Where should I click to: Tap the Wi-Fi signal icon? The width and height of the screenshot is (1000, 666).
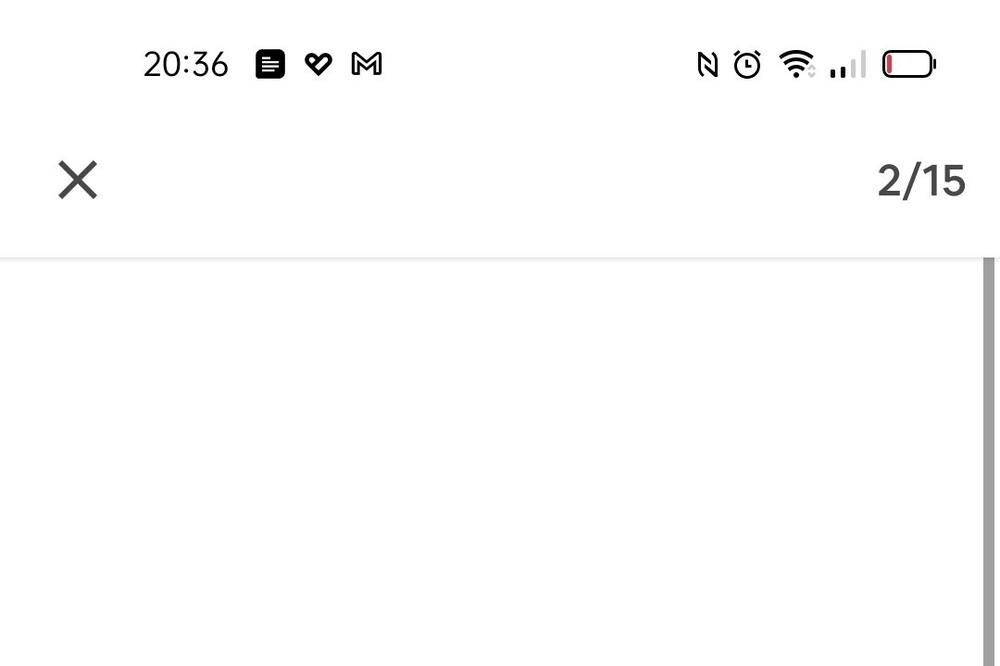(795, 65)
